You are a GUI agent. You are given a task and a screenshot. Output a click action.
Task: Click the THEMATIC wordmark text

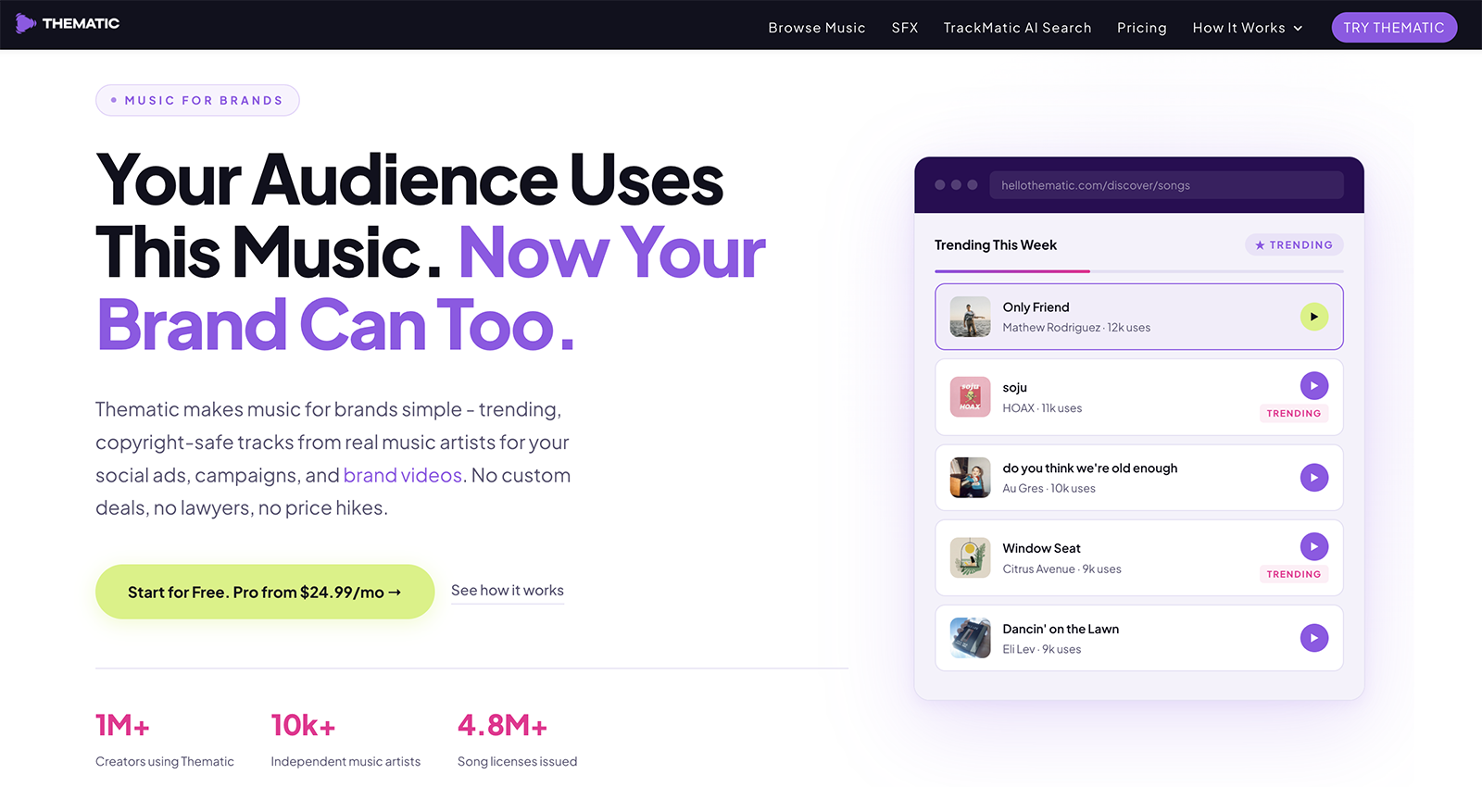point(81,23)
